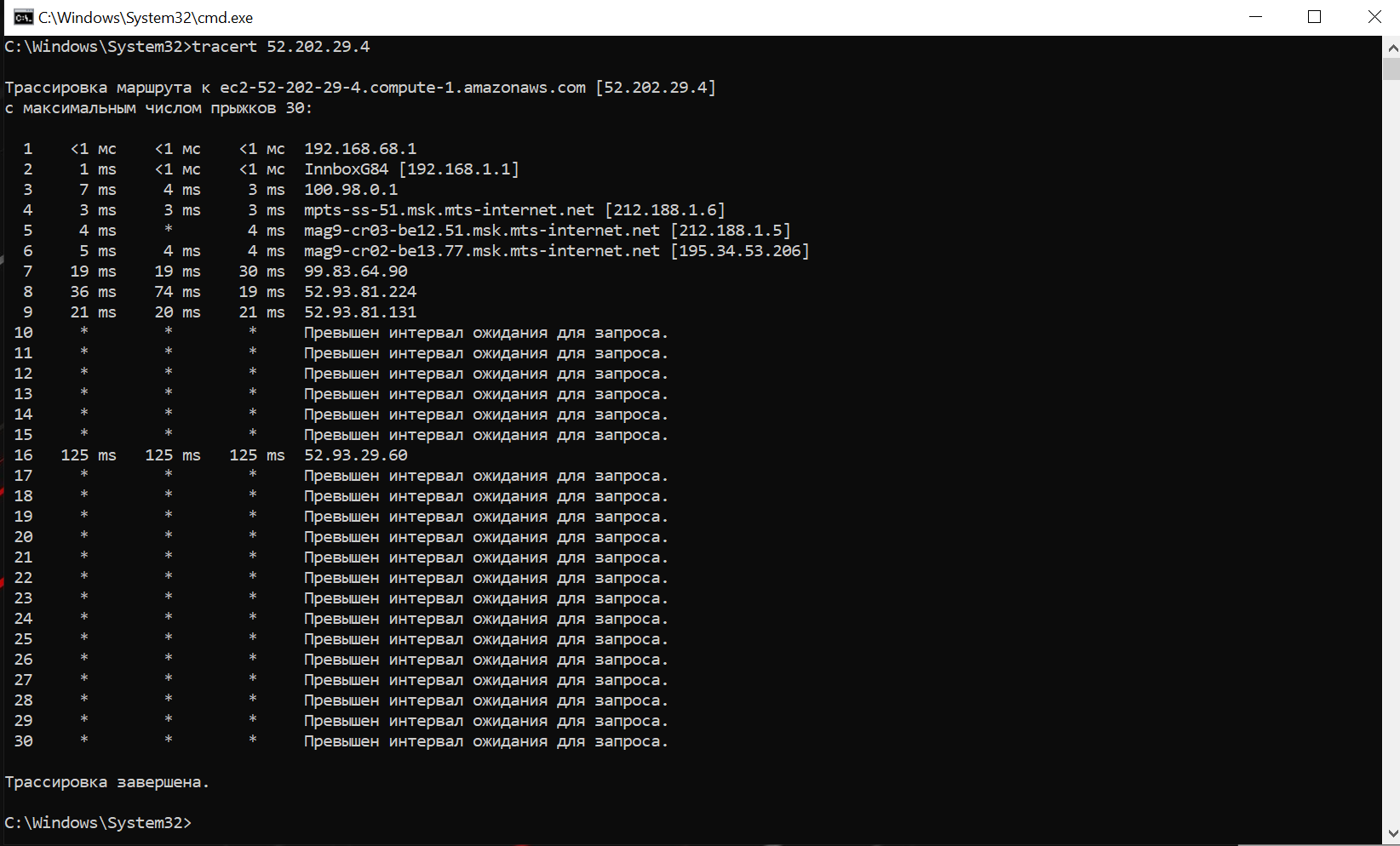This screenshot has width=1400, height=846.
Task: Click the address [212.188.1.6]
Action: pos(665,210)
